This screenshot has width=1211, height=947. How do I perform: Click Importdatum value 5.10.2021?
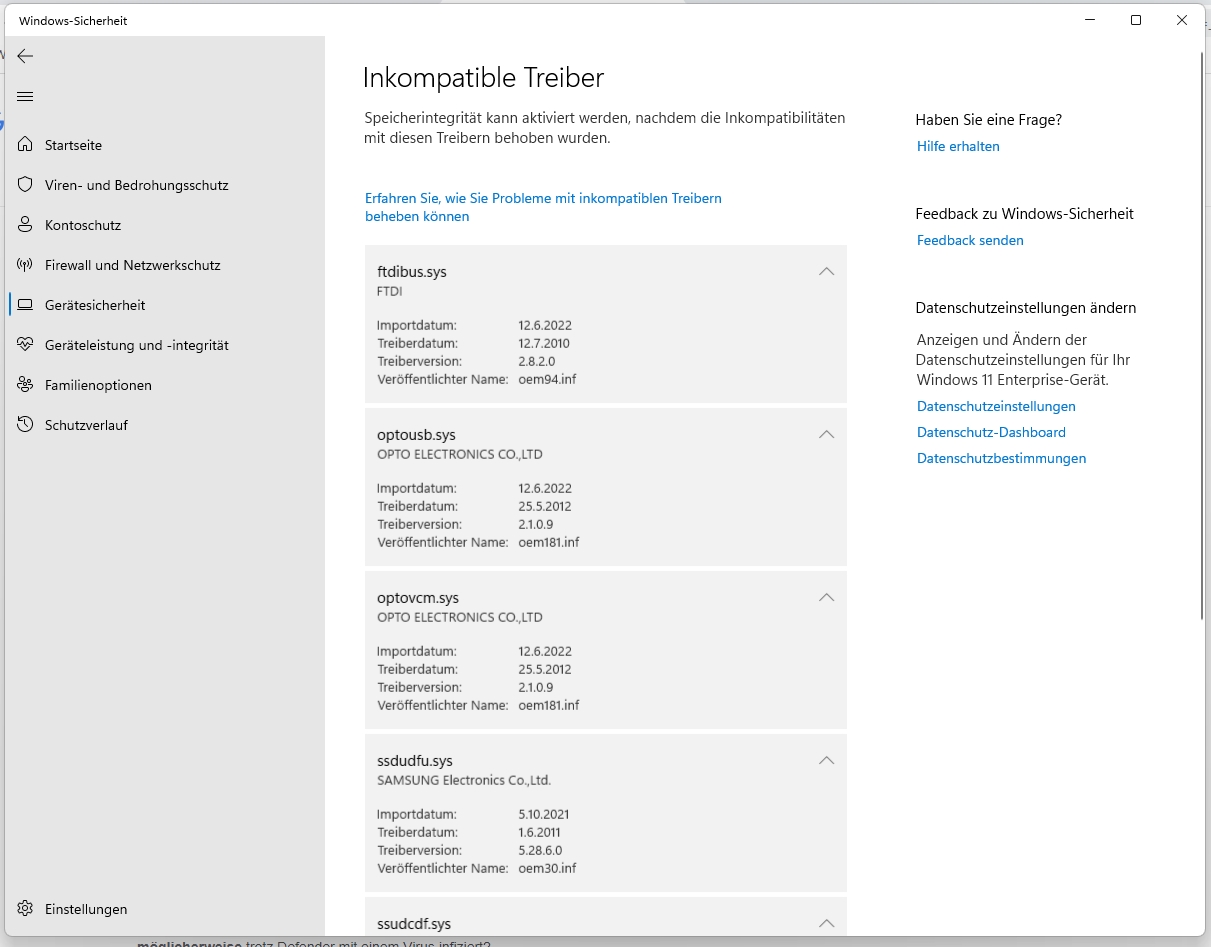tap(544, 814)
